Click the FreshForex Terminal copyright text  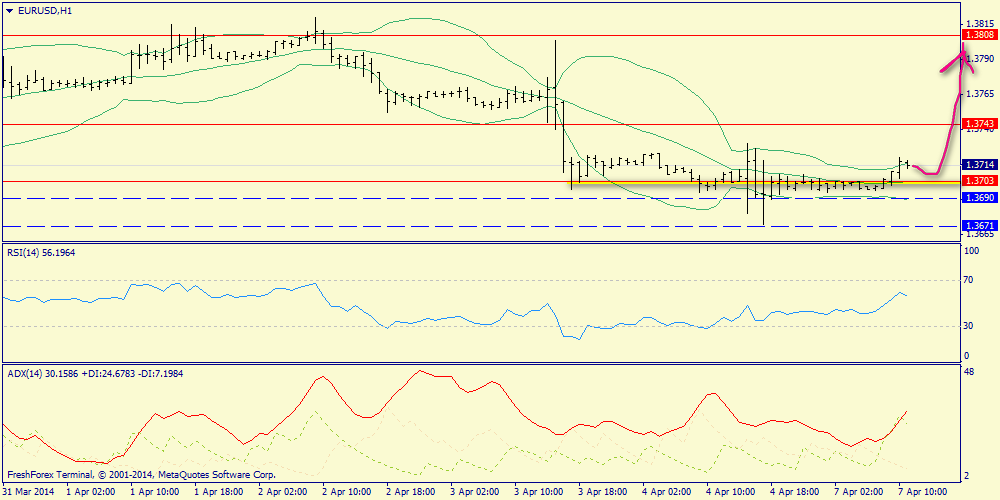[140, 474]
